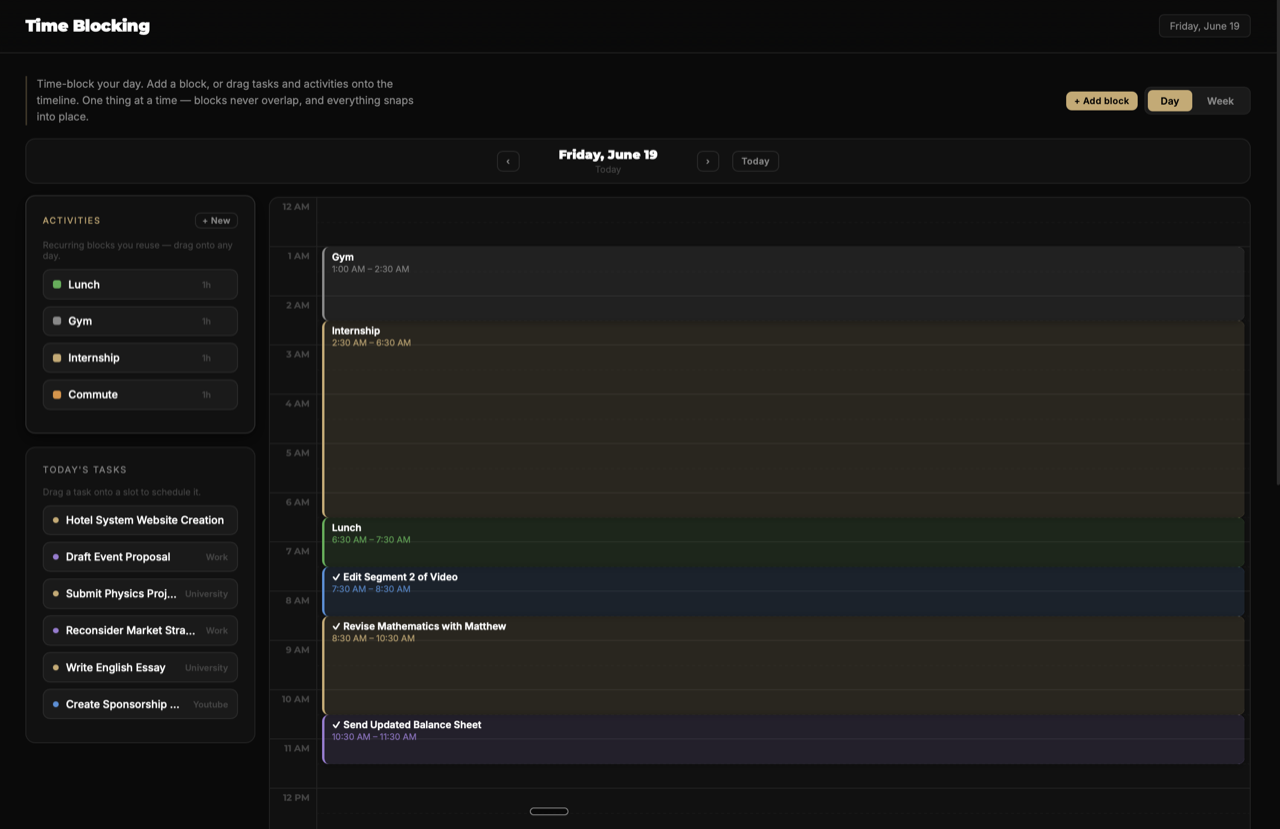This screenshot has height=829, width=1280.
Task: Click the 12 AM hour label
Action: [x=296, y=207]
